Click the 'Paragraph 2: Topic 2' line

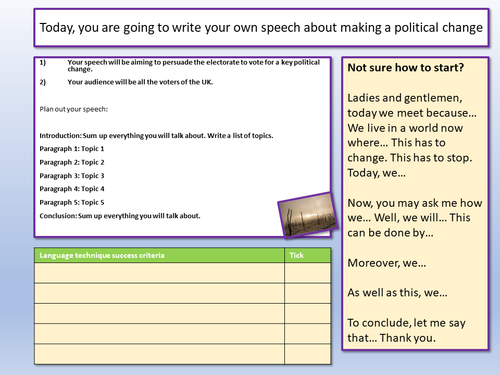(72, 162)
